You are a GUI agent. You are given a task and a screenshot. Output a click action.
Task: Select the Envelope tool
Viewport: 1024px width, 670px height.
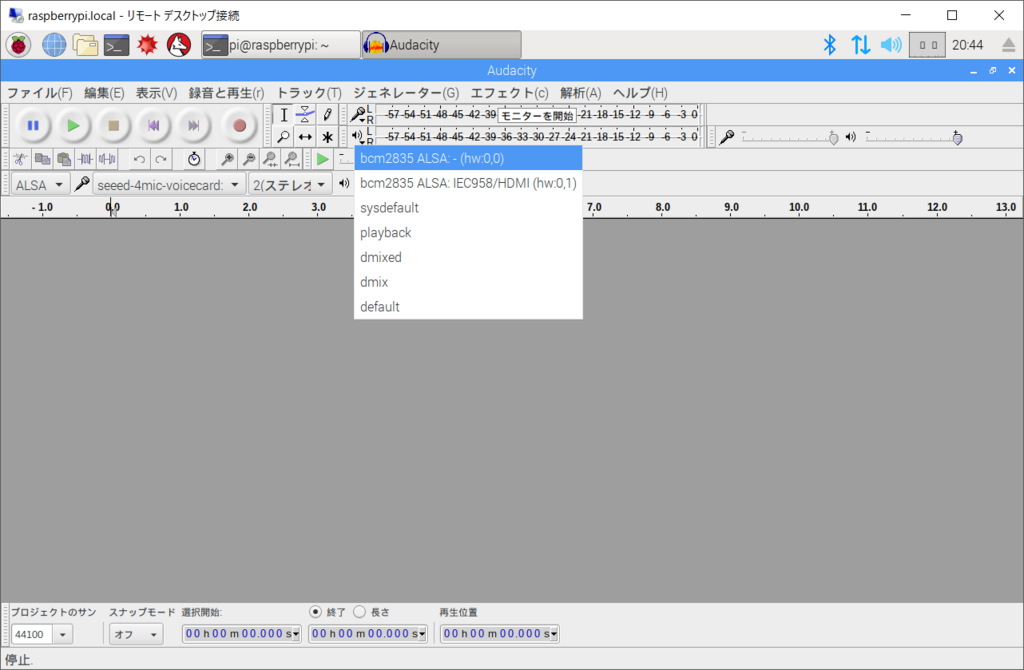point(305,115)
